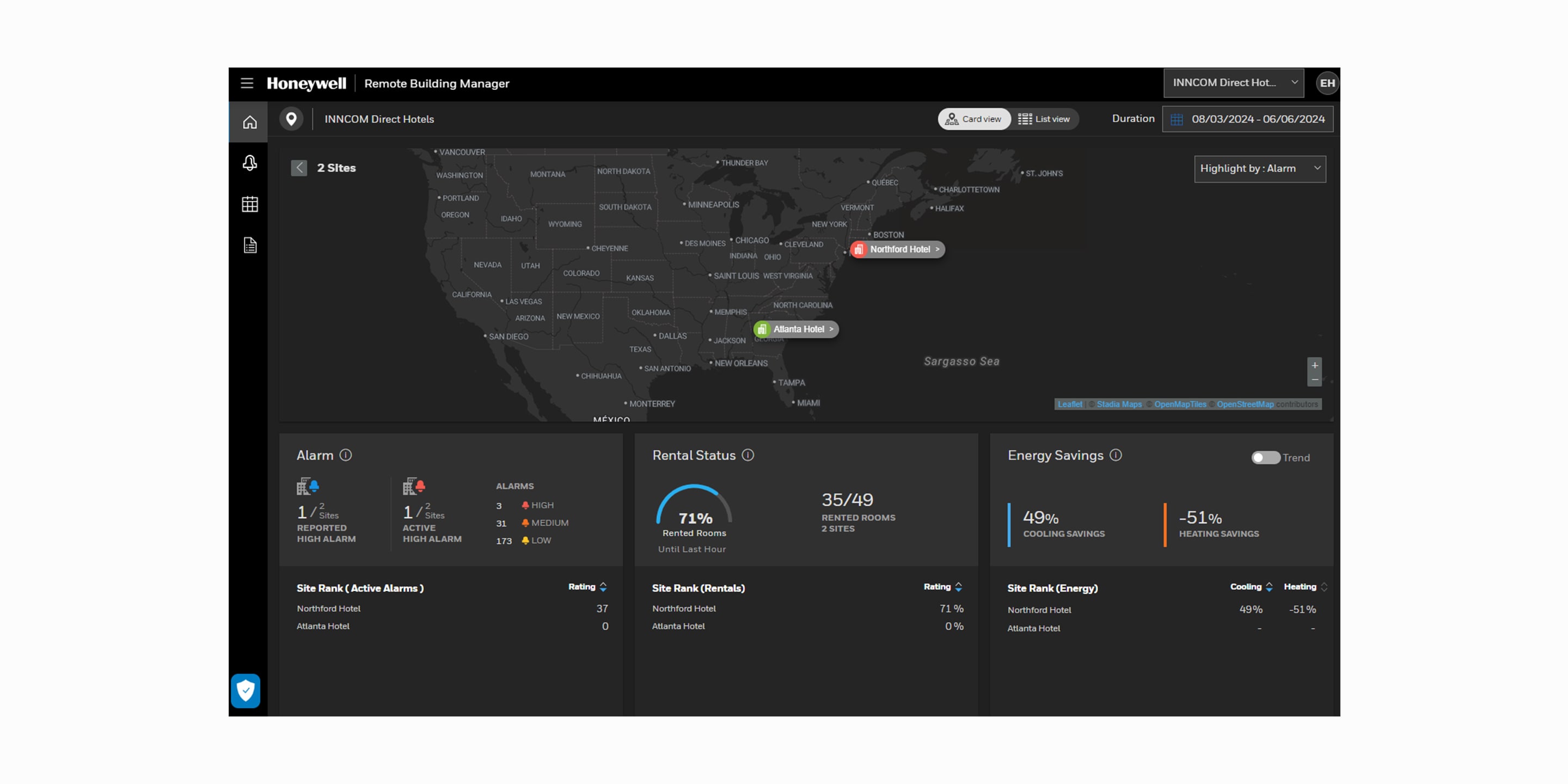1568x784 pixels.
Task: Zoom in on the map
Action: click(1315, 365)
